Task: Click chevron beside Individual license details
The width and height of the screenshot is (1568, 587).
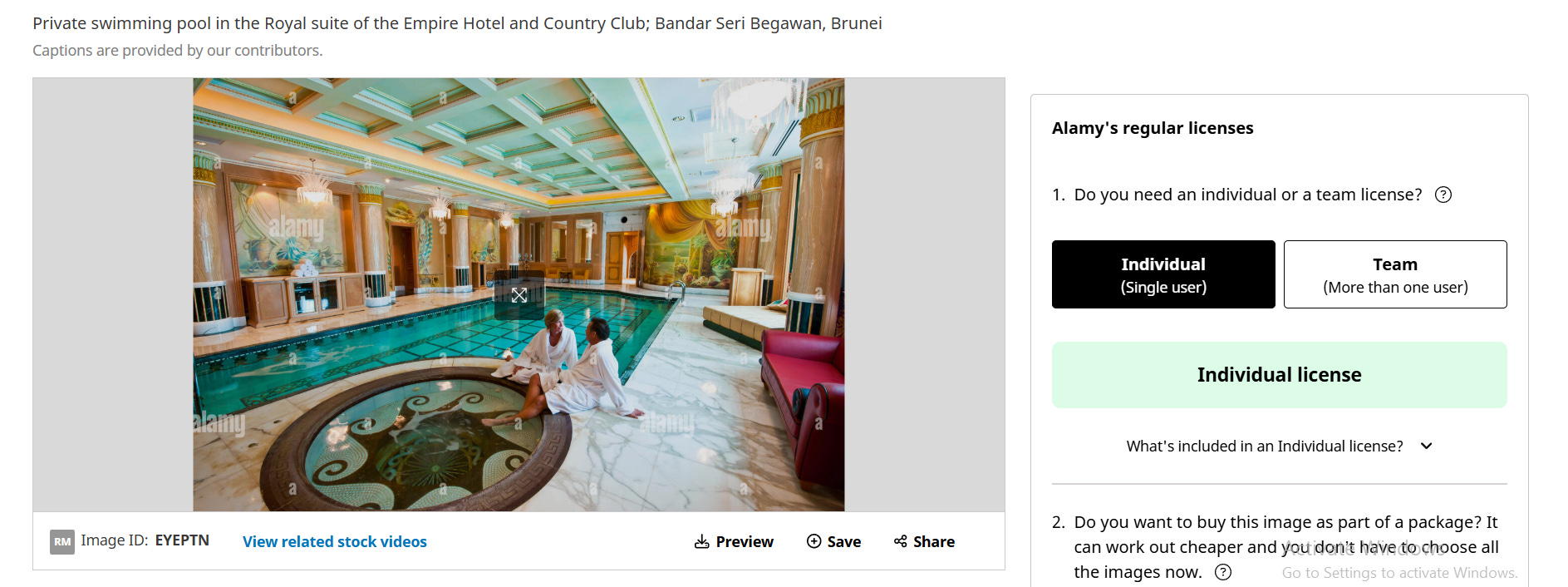Action: (x=1427, y=446)
